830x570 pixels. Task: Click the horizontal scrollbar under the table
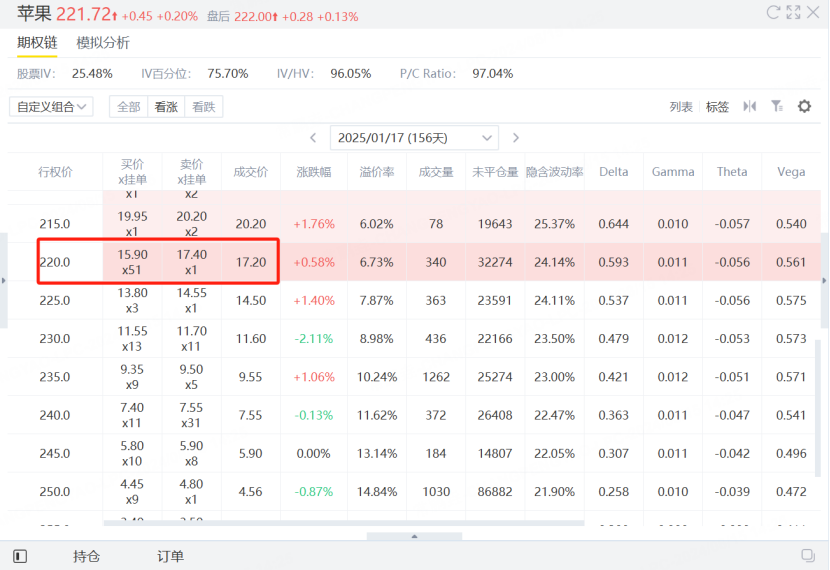344,523
